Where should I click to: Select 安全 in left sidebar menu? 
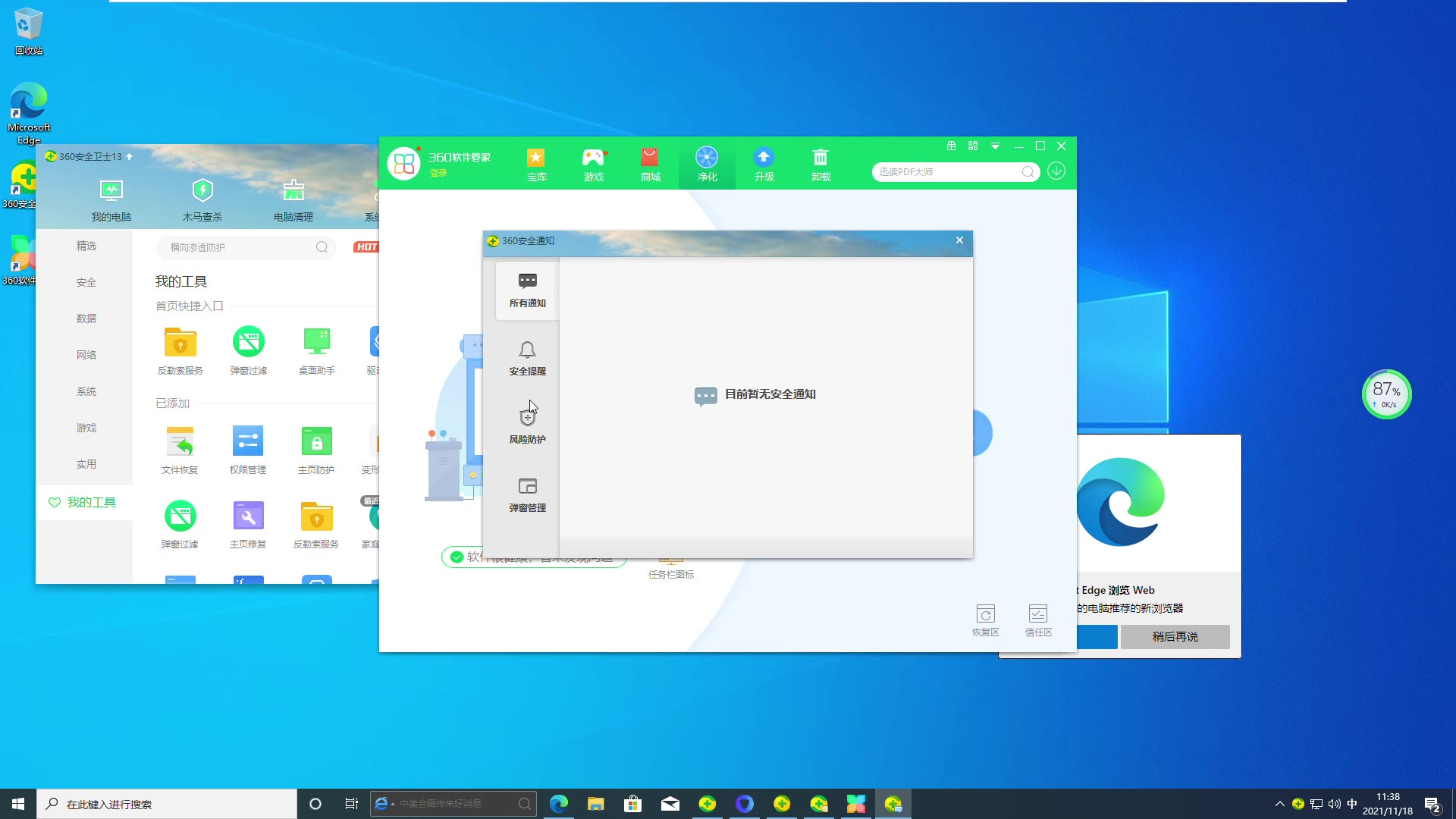click(x=86, y=282)
